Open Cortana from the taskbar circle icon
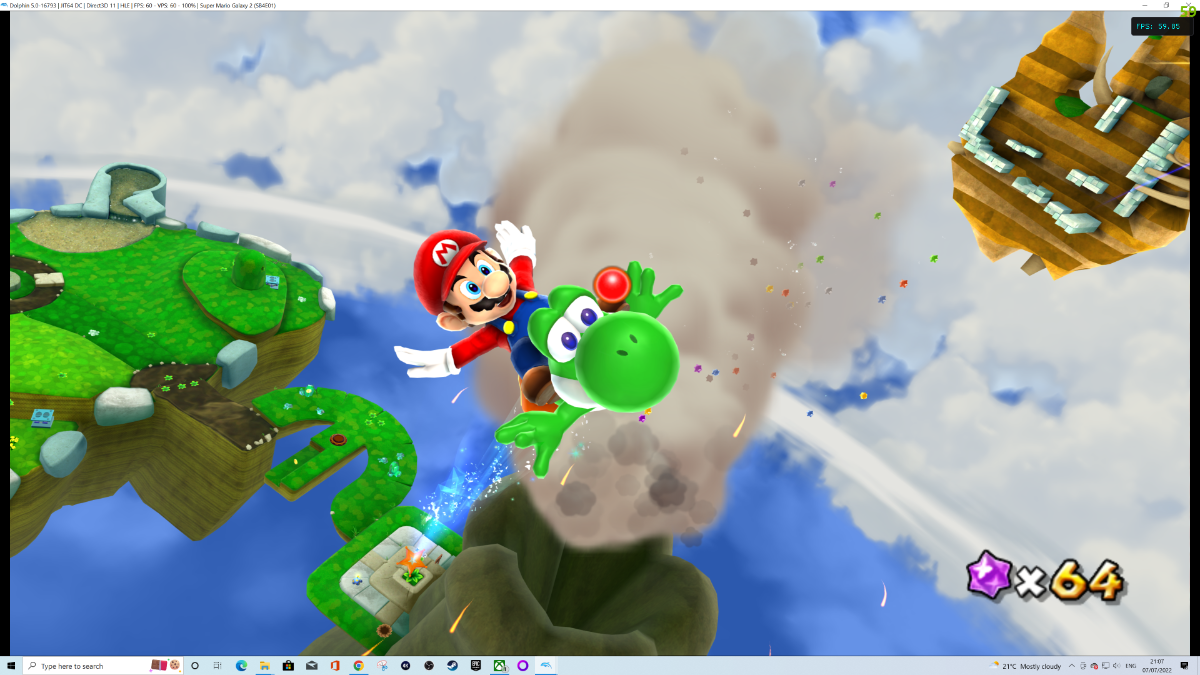1200x675 pixels. coord(195,665)
